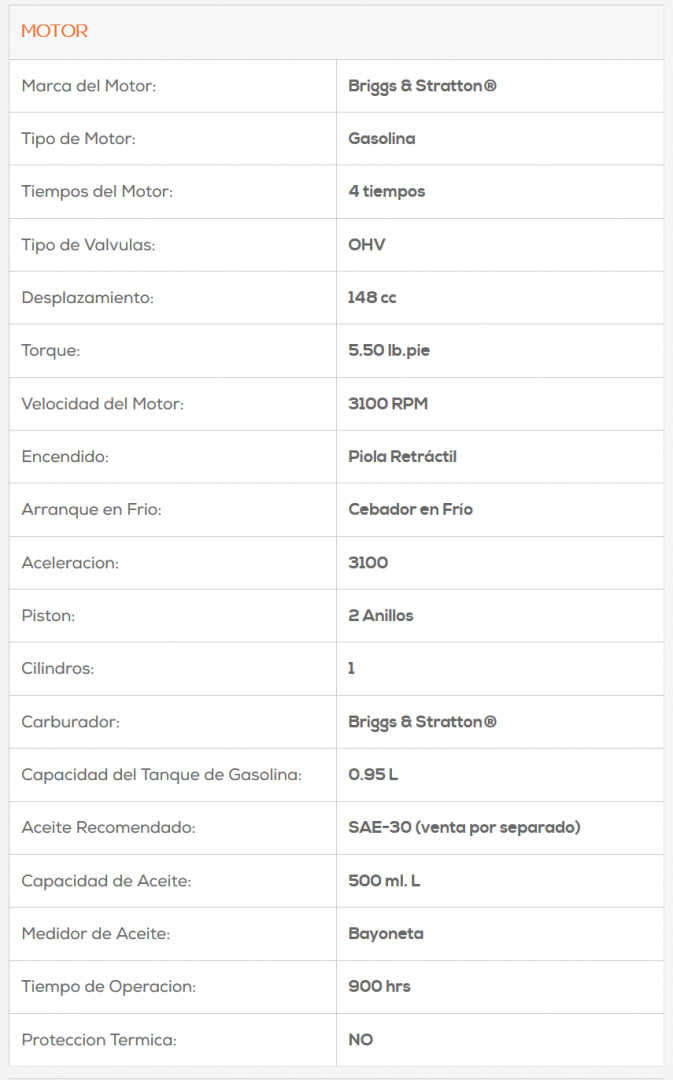Screen dimensions: 673x1080
Task: Select the 4 tiempos value
Action: [387, 191]
